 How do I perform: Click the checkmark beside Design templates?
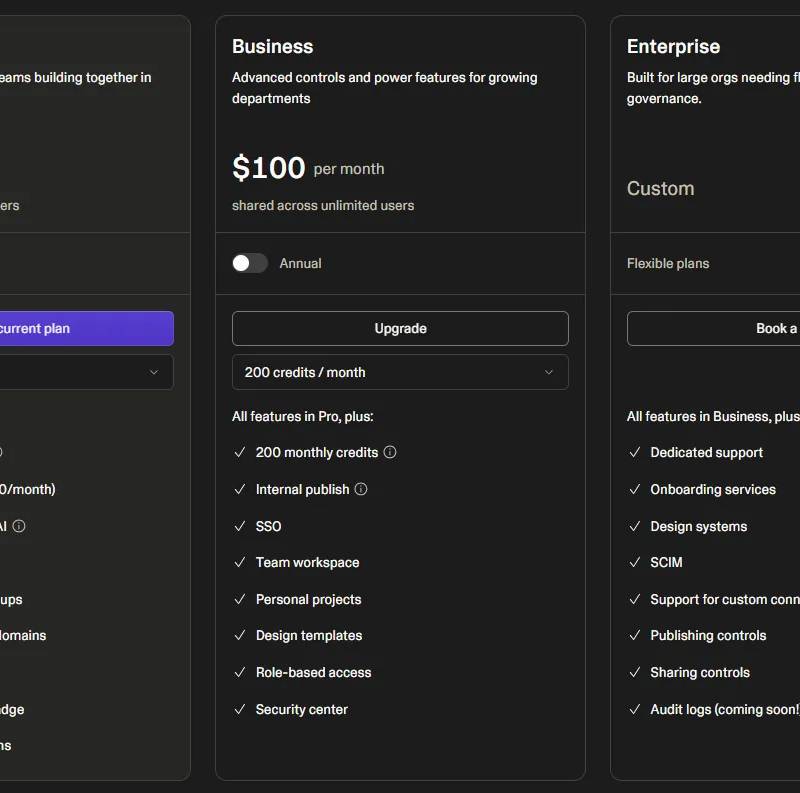coord(240,635)
